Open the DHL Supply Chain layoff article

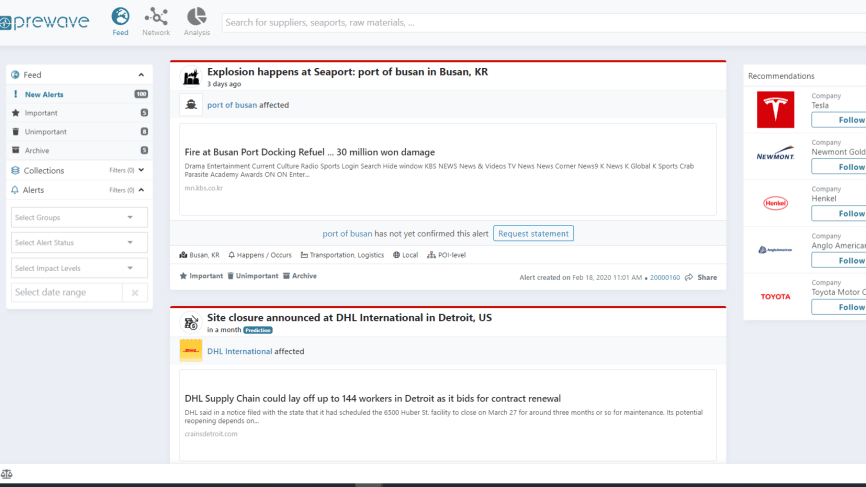(373, 398)
